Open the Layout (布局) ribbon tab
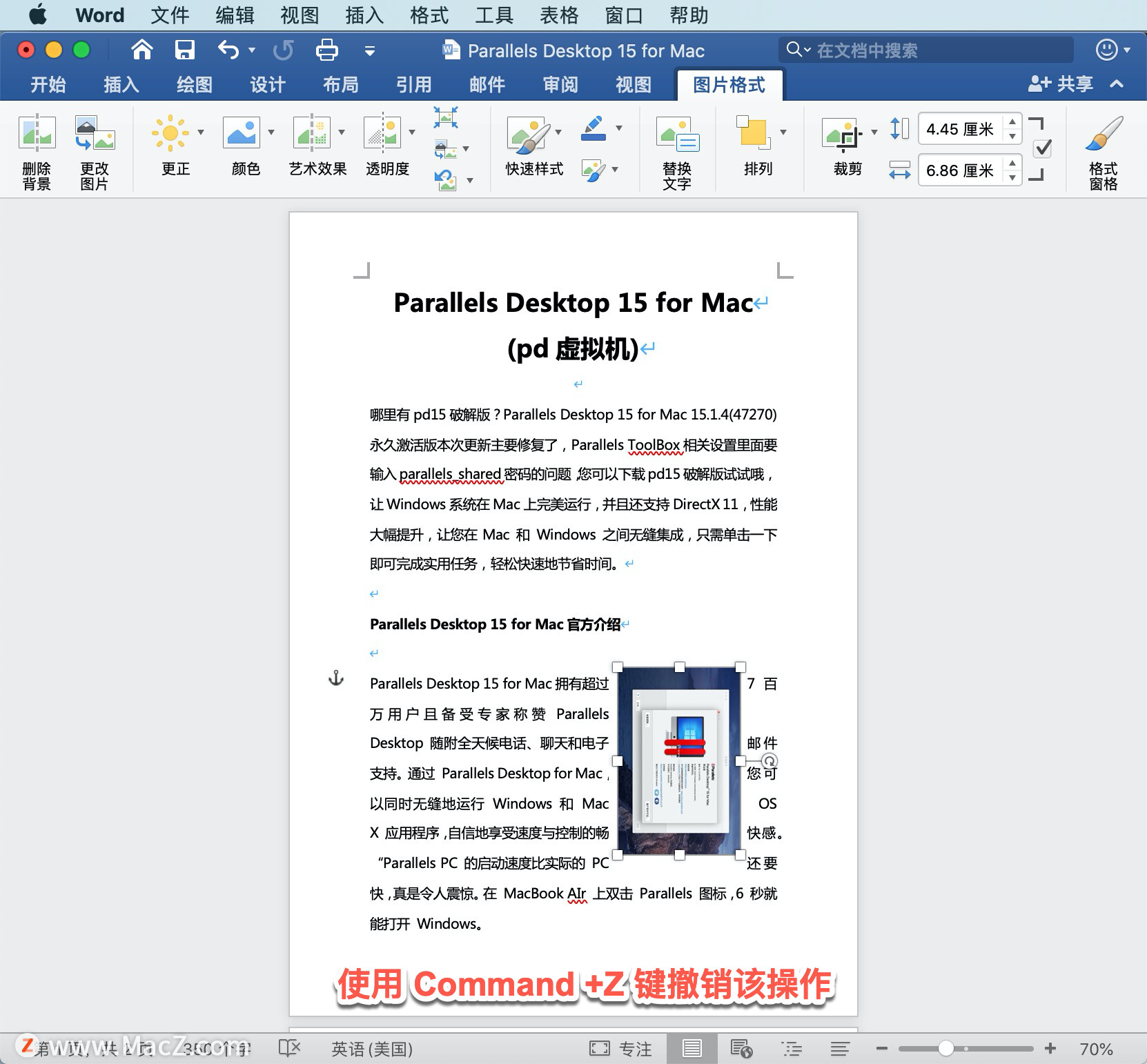This screenshot has height=1064, width=1147. click(341, 84)
